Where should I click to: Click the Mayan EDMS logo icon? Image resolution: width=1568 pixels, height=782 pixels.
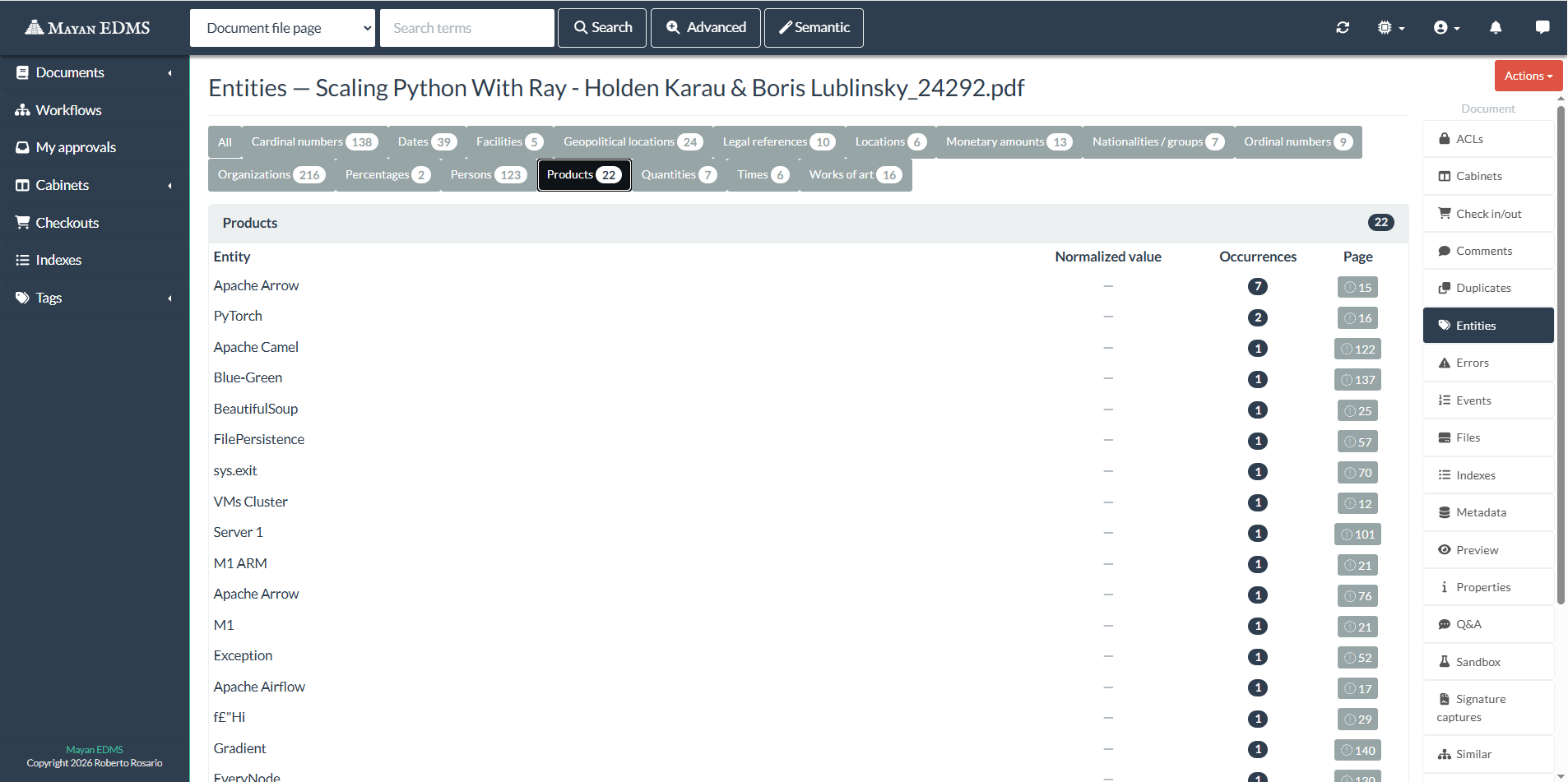click(34, 27)
